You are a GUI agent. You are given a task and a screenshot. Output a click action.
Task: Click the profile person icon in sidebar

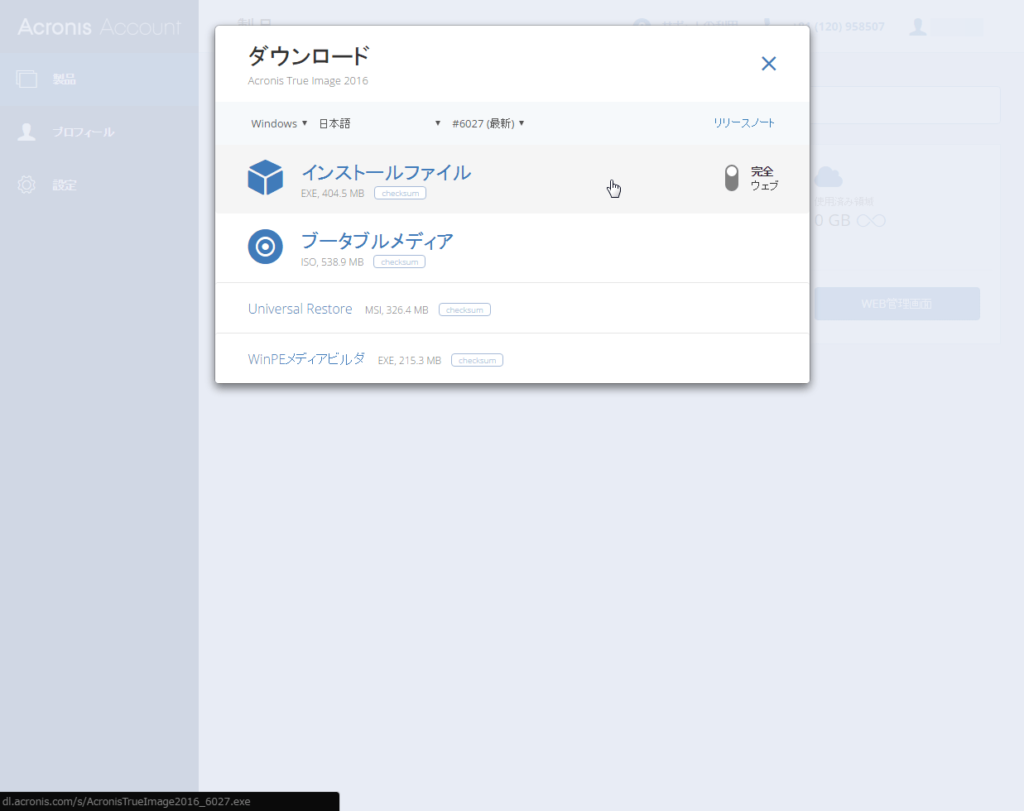click(26, 131)
